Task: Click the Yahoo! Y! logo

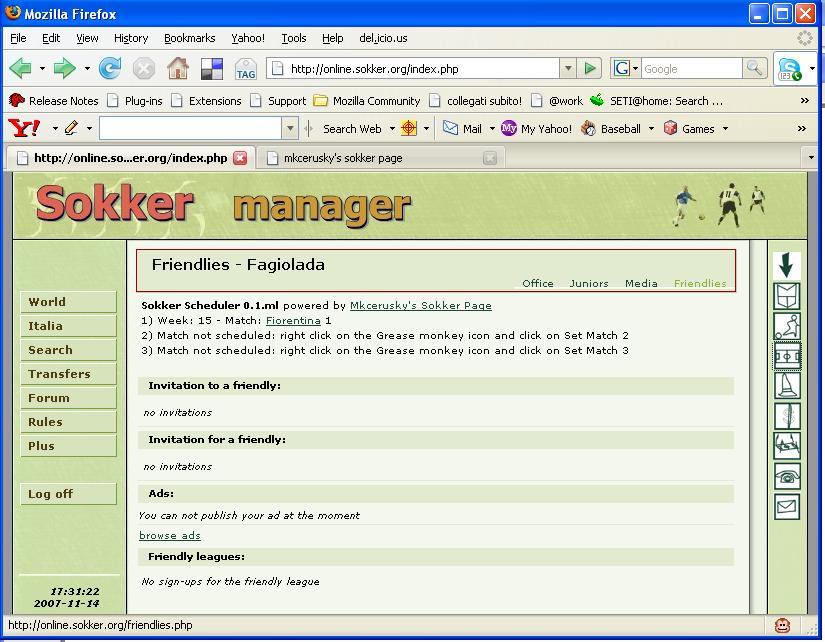Action: (x=24, y=128)
